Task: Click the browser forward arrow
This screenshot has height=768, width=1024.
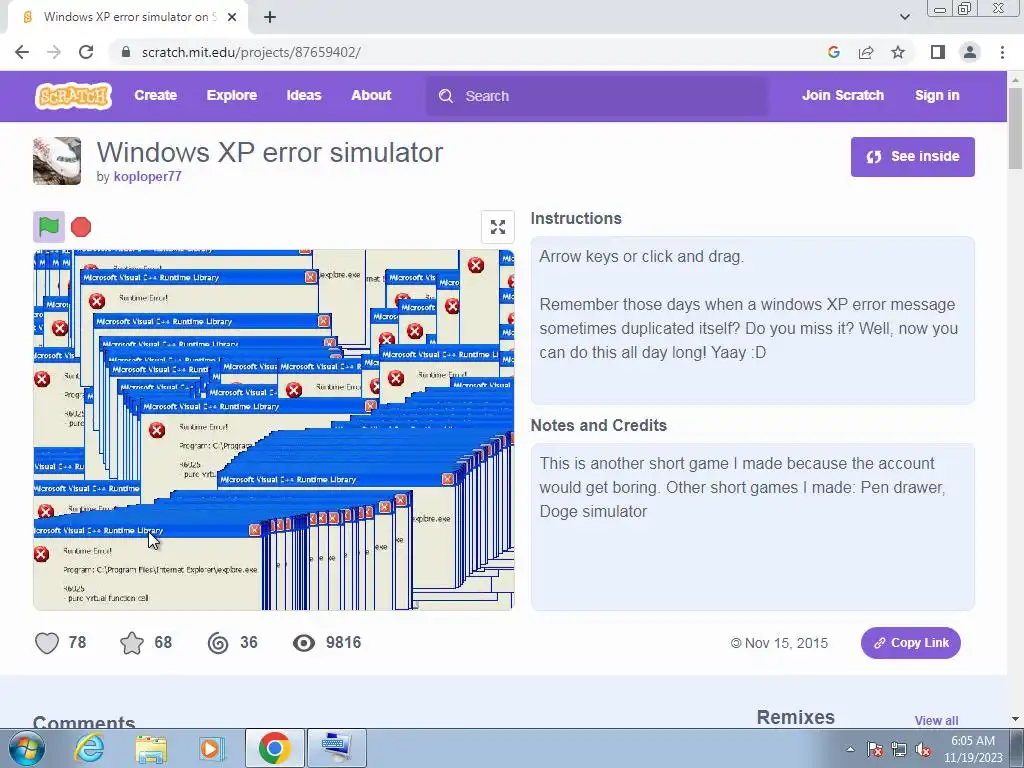Action: [54, 52]
